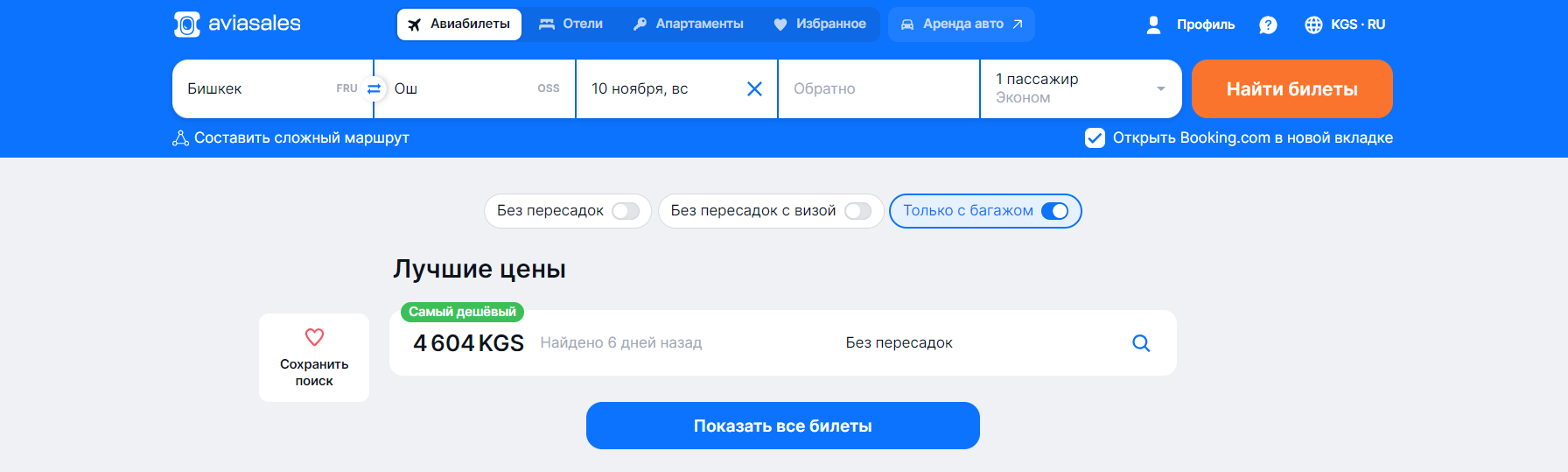Swap origin and destination cities

click(374, 88)
